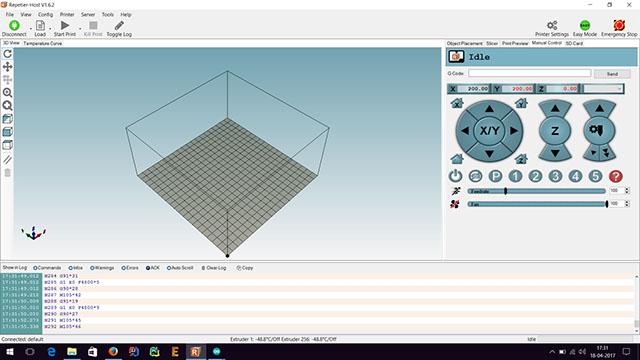Switch to top view cube icon

click(7, 145)
